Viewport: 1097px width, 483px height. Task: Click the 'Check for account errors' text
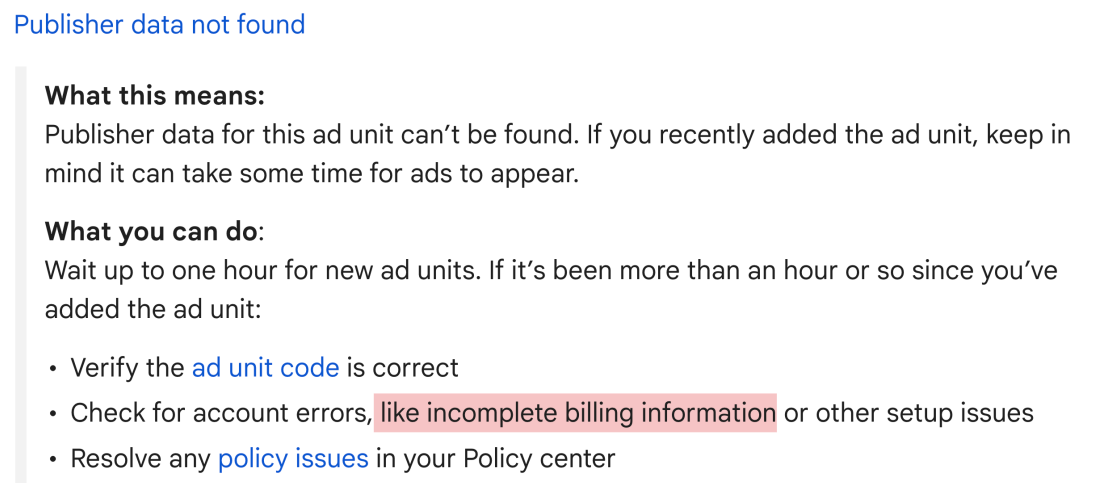click(220, 413)
